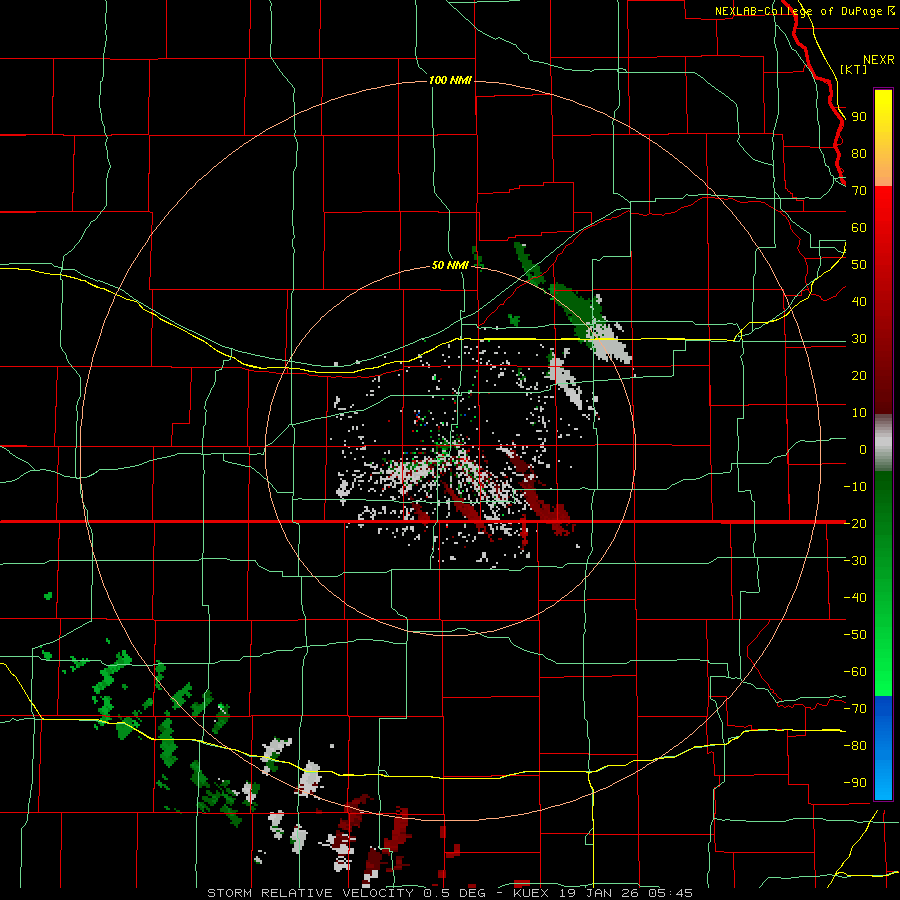Image resolution: width=900 pixels, height=900 pixels.
Task: Click the 05:45 timestamp in the caption
Action: 671,893
